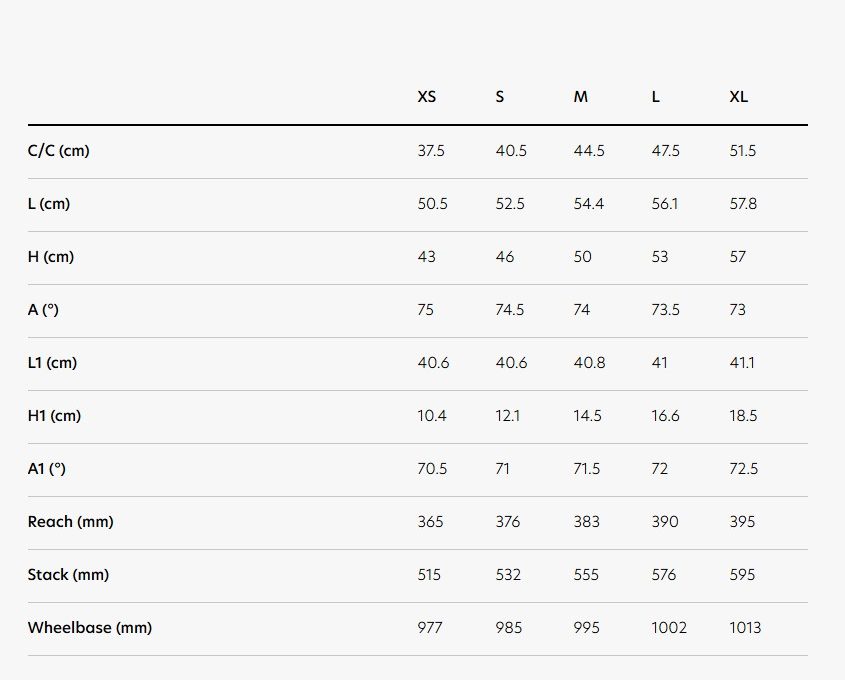
Task: Select the Stack (mm) row label
Action: 68,575
